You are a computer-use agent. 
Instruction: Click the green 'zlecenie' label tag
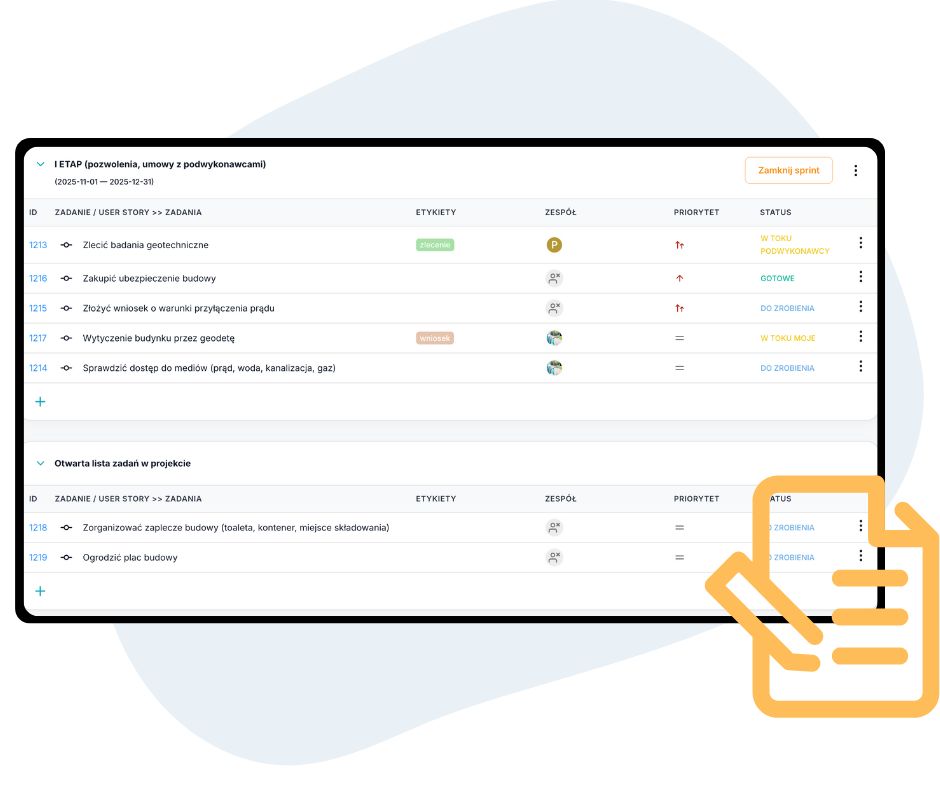tap(435, 245)
